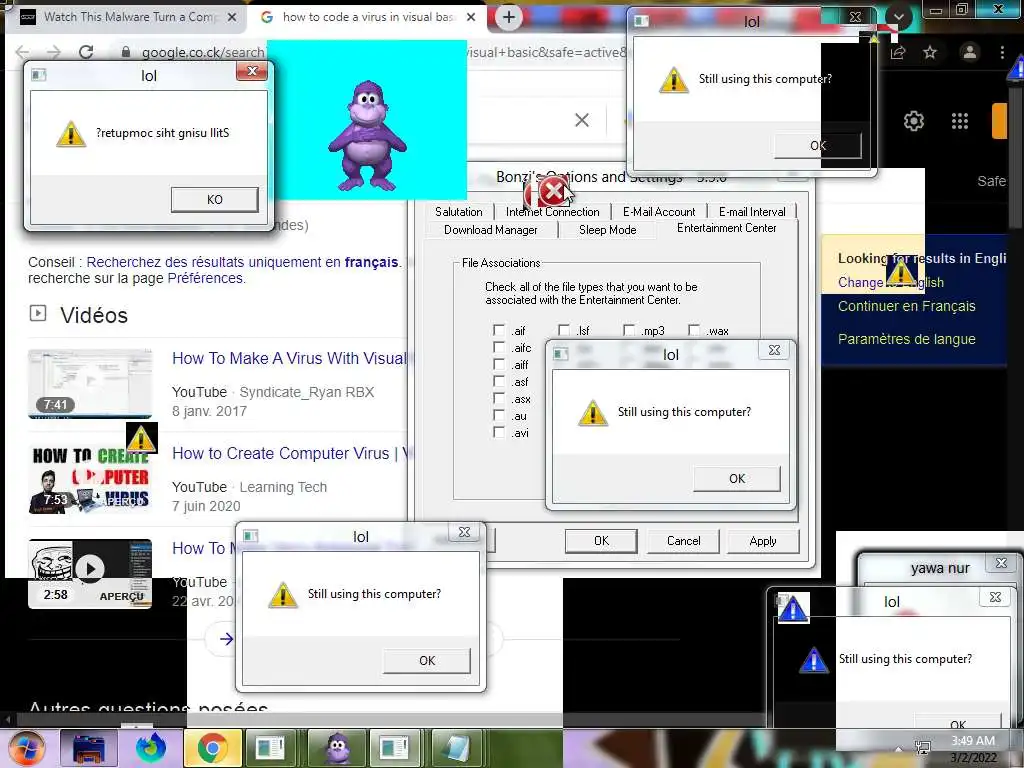Click 'Continuer en Français' link

click(906, 306)
